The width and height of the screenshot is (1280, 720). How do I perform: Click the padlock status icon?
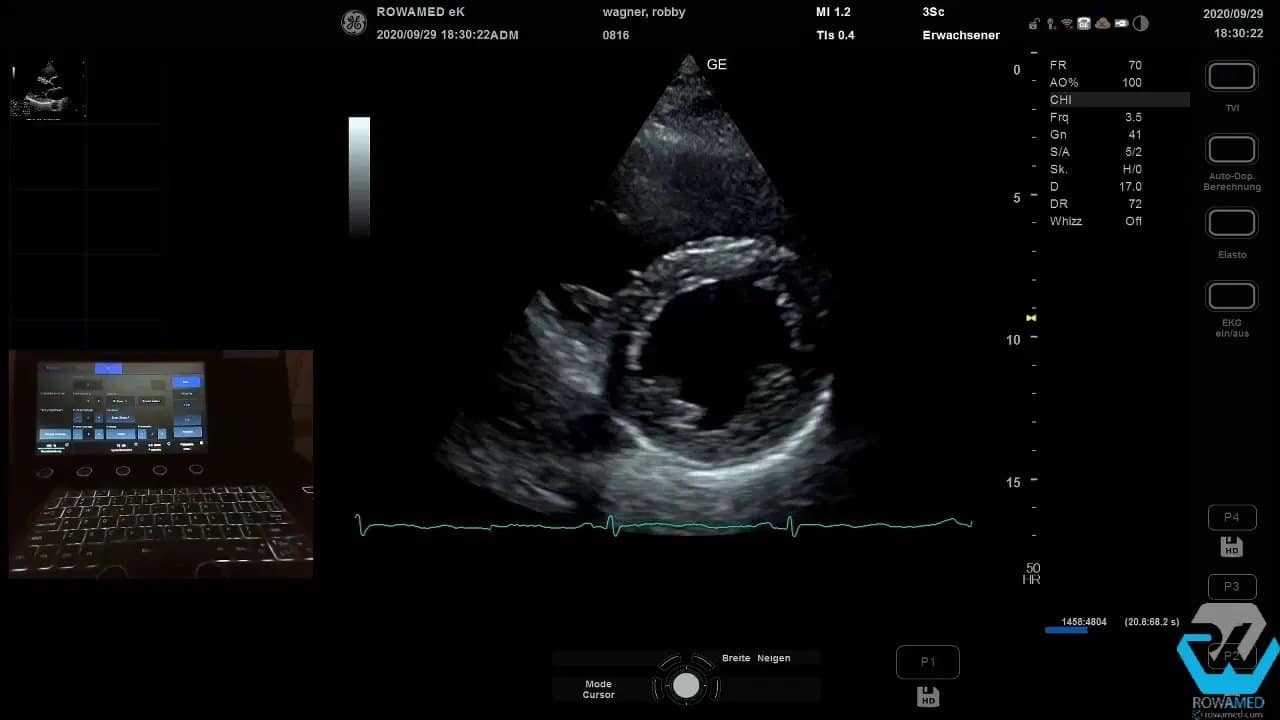pos(1033,24)
